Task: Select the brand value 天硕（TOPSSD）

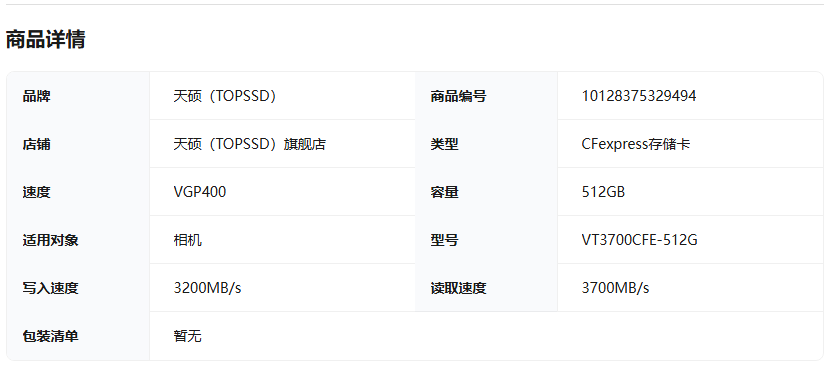Action: click(x=225, y=96)
